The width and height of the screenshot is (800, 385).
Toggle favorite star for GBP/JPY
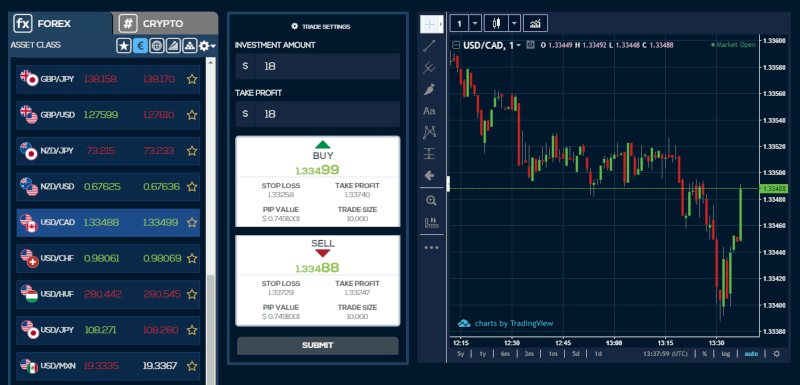(192, 79)
